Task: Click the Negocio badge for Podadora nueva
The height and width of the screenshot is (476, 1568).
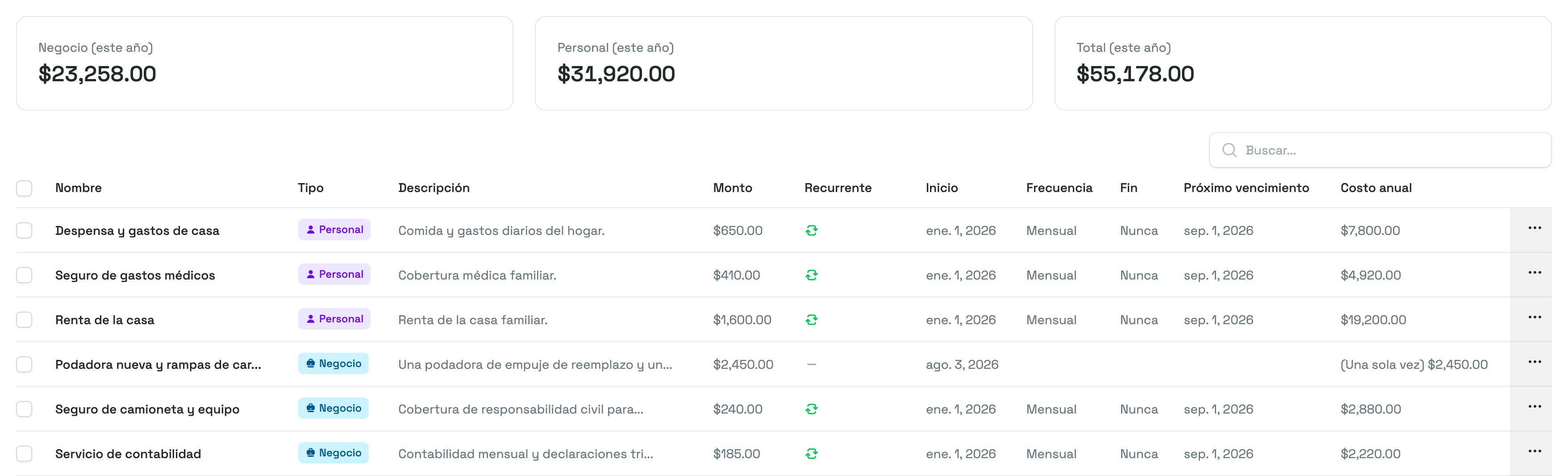Action: 333,363
